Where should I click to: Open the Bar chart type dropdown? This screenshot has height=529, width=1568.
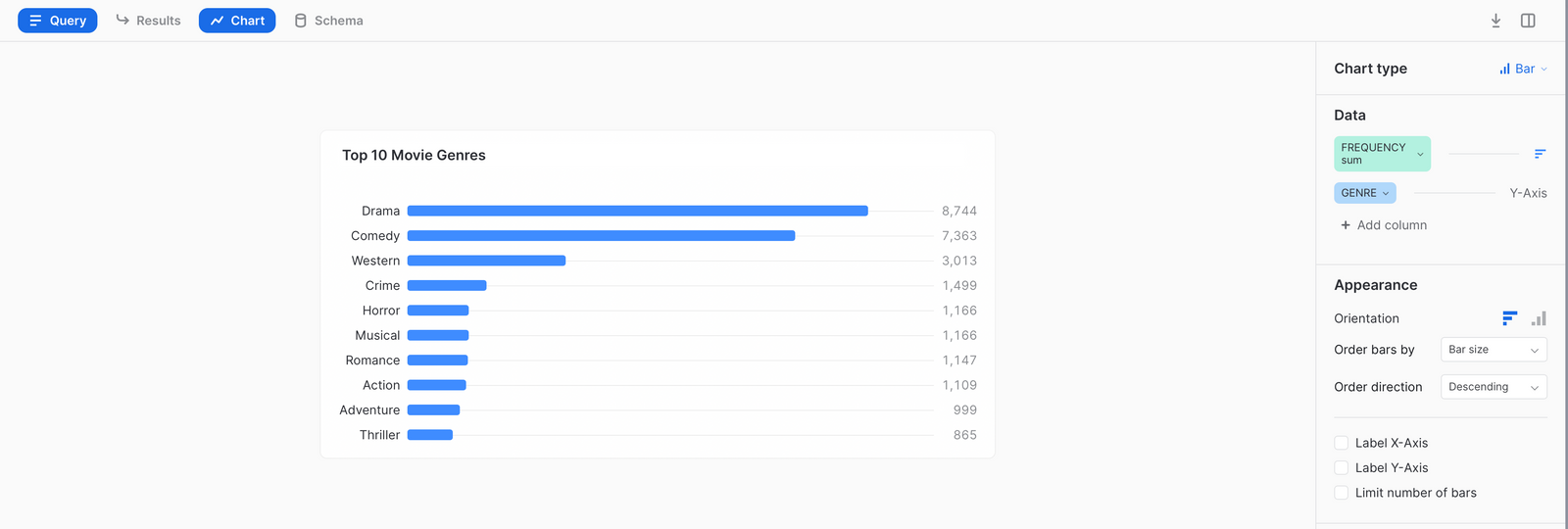click(x=1523, y=69)
